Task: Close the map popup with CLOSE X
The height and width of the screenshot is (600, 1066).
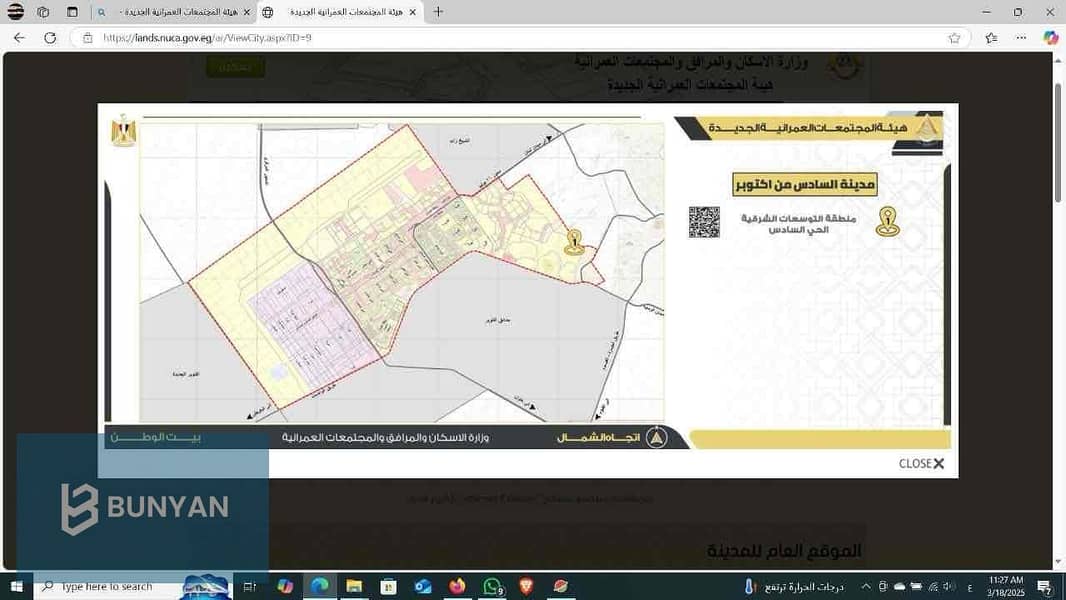Action: click(x=921, y=463)
